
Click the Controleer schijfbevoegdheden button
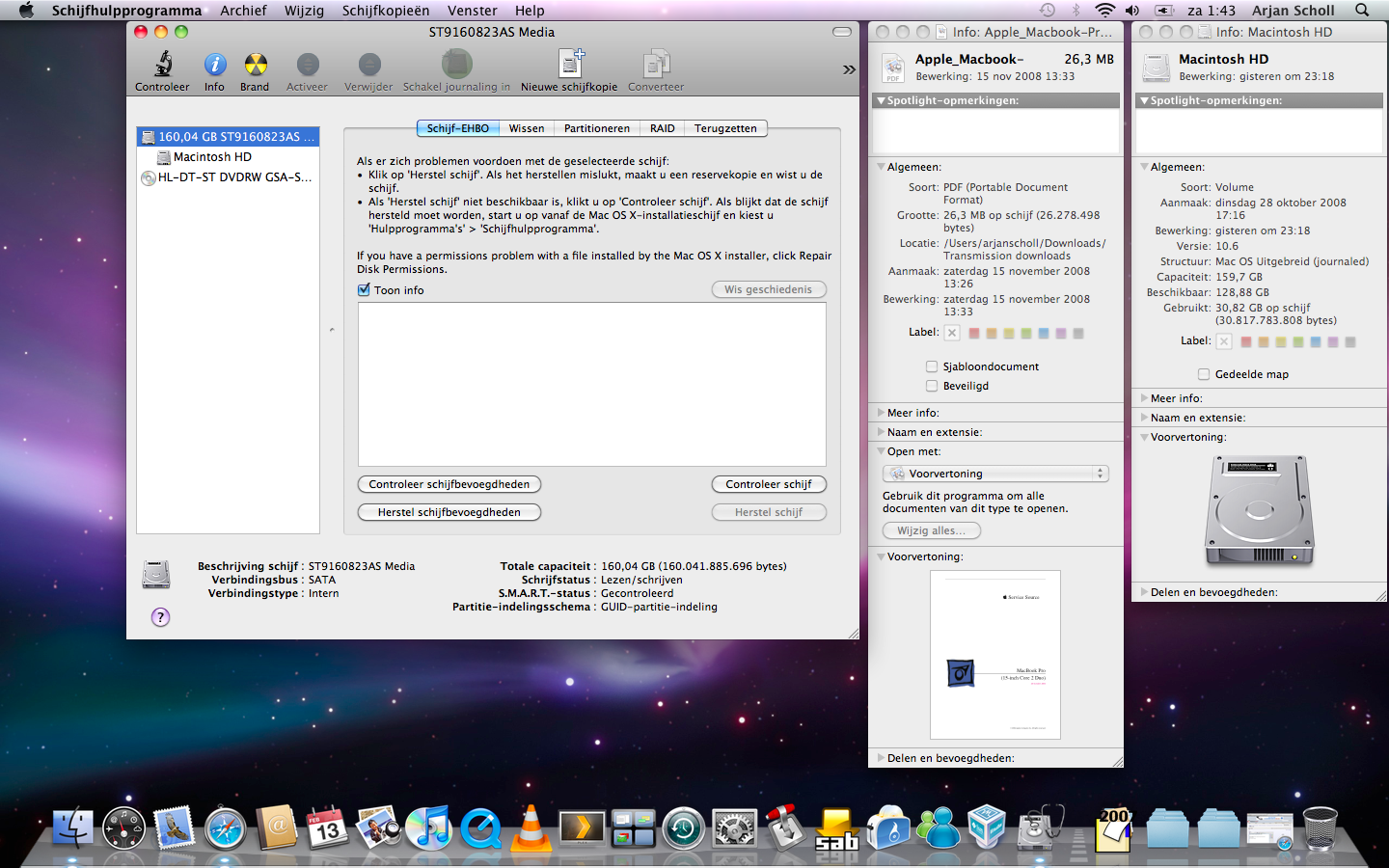[449, 484]
